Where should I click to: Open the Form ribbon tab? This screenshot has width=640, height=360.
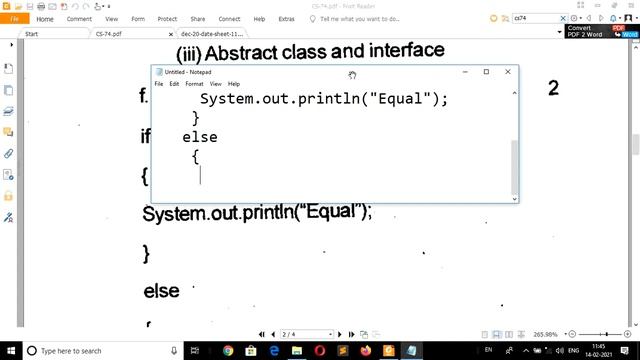tap(138, 19)
